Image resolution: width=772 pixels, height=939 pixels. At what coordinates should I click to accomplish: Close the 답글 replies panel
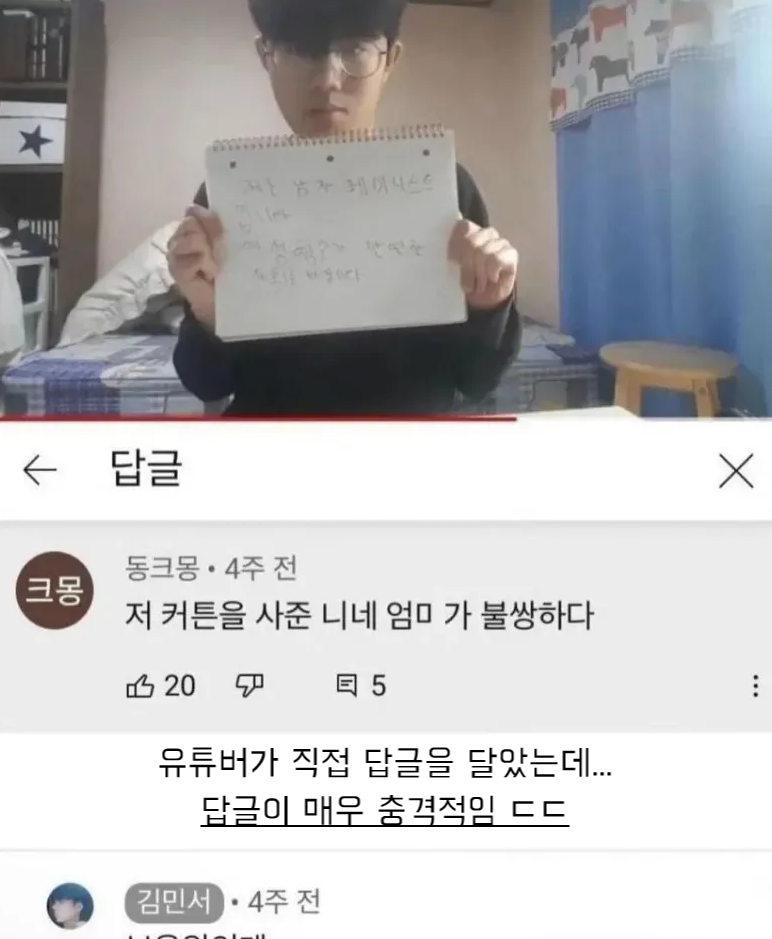tap(736, 471)
